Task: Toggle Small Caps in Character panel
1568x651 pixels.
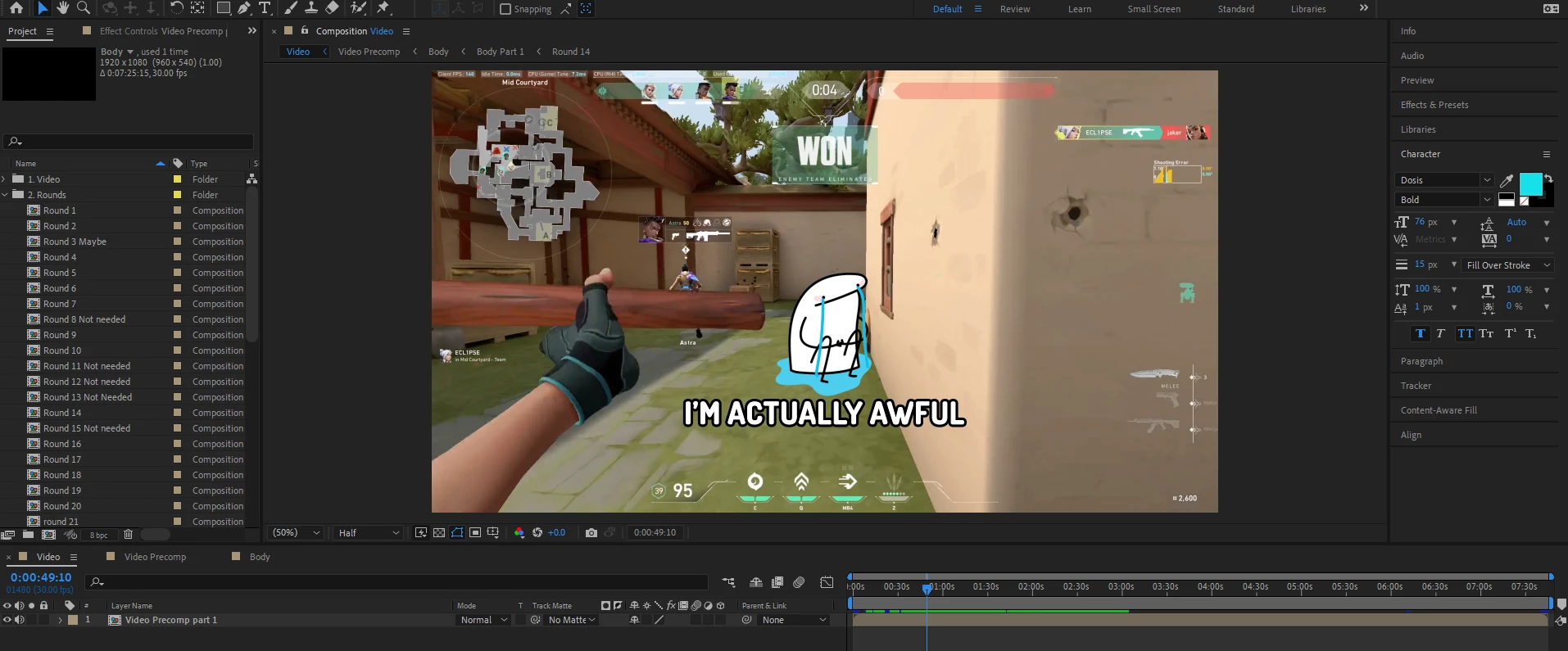Action: tap(1486, 333)
